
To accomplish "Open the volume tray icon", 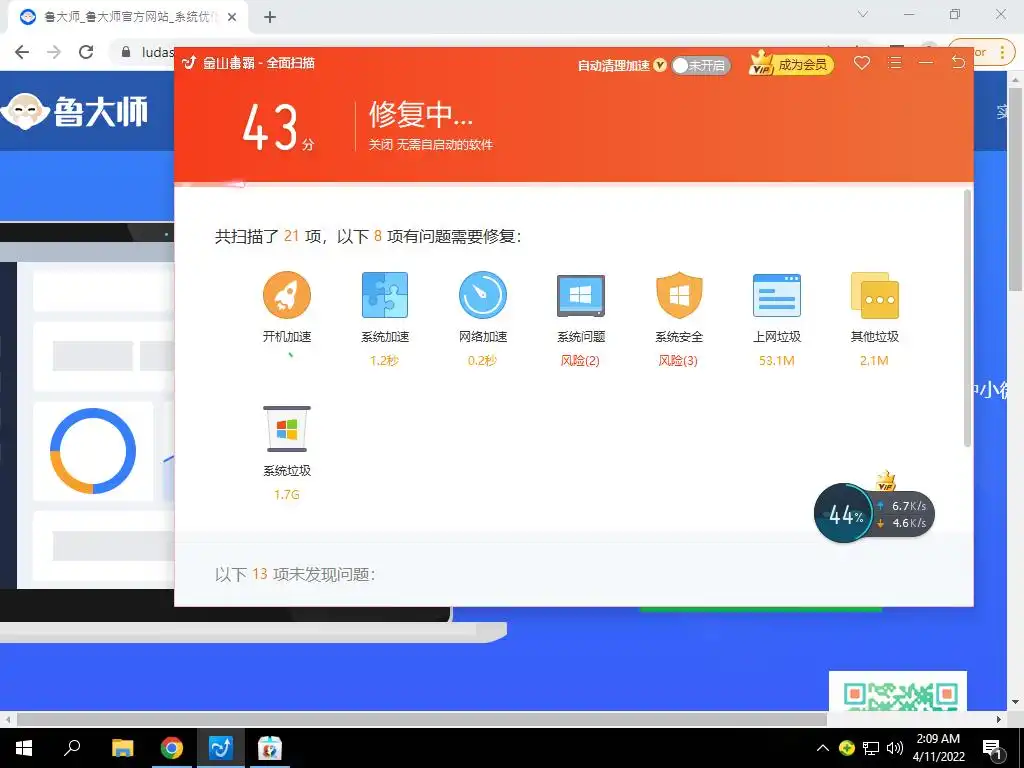I will point(895,748).
